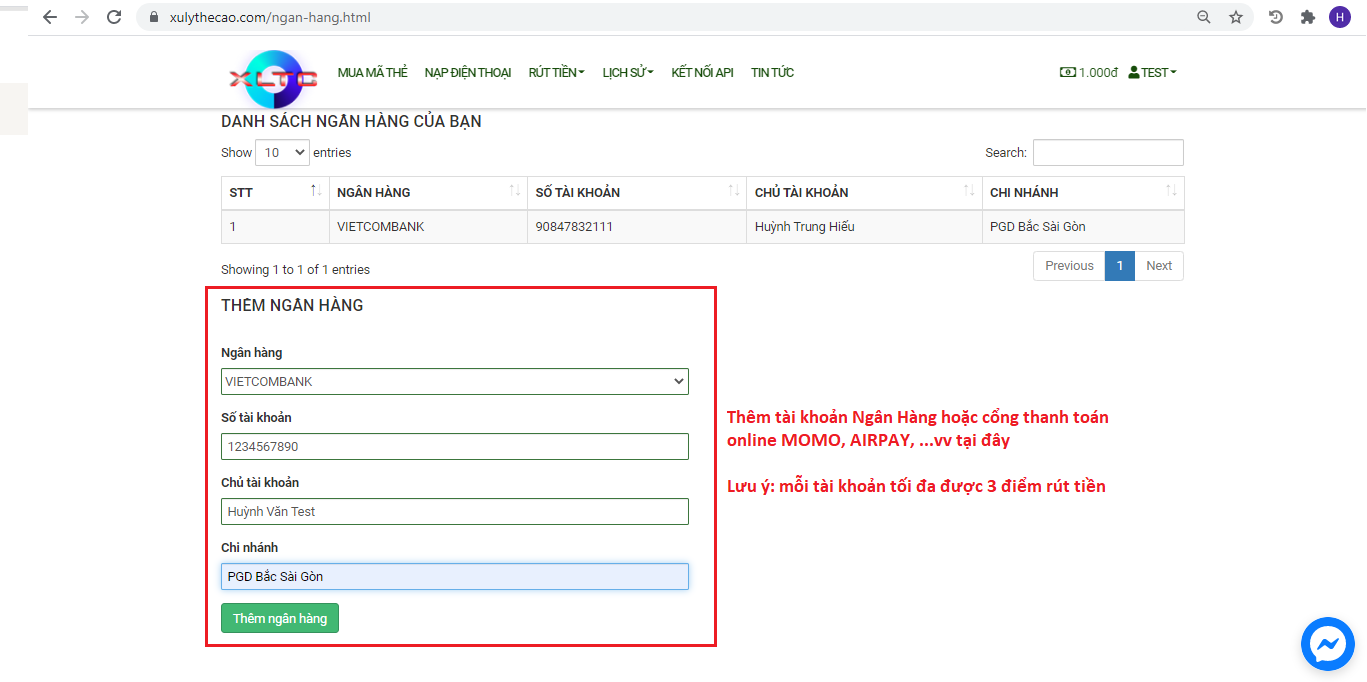Image resolution: width=1367 pixels, height=682 pixels.
Task: Click the Showing 1 to 1 of 1 entries text
Action: click(x=295, y=270)
